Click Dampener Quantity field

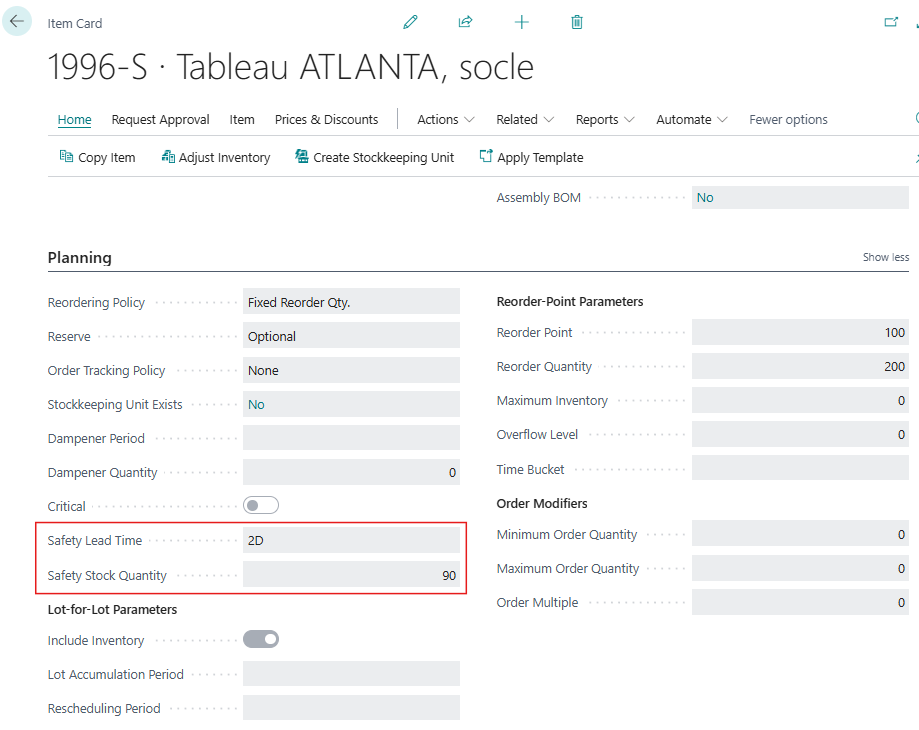351,472
